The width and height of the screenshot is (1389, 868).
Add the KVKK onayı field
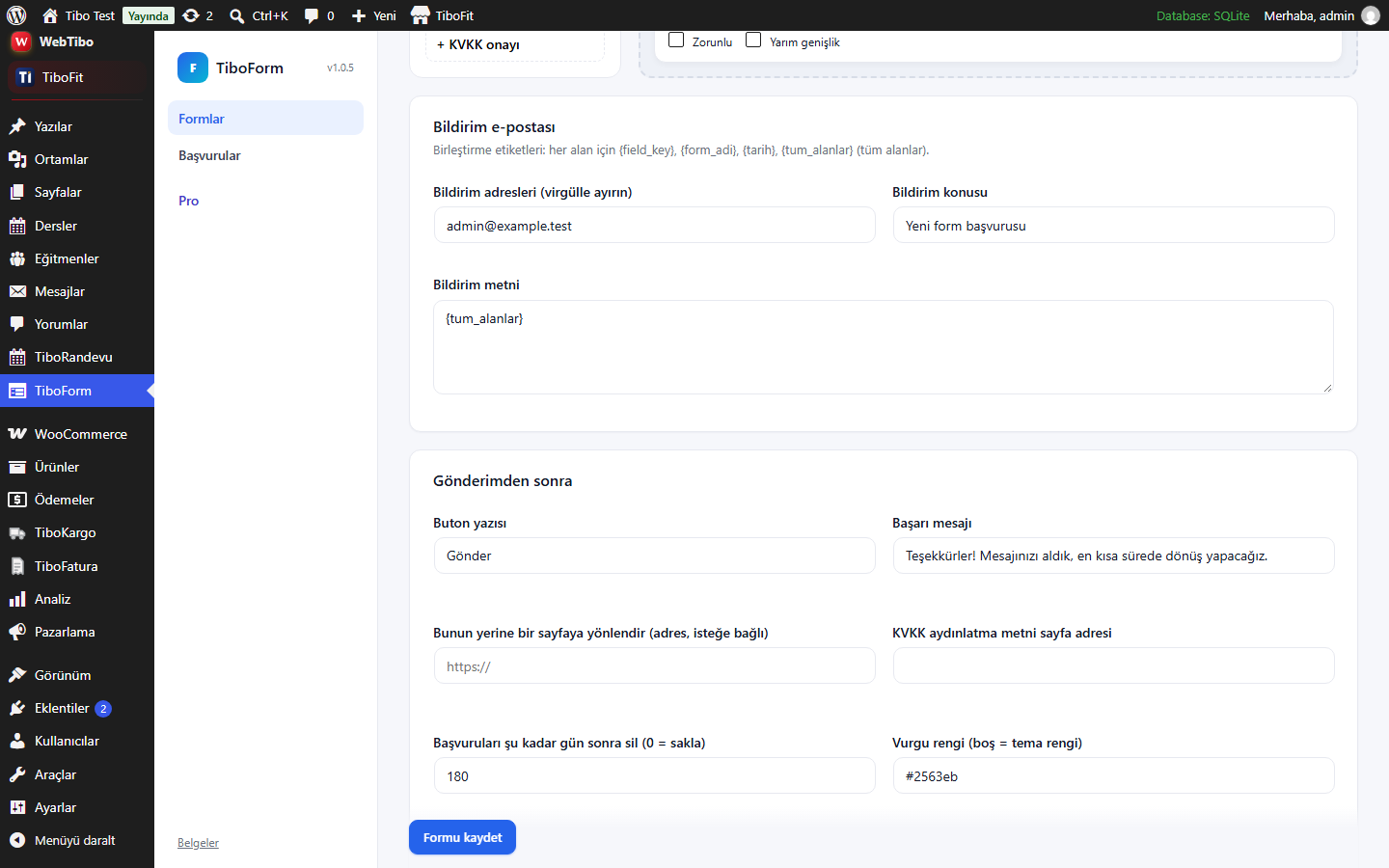514,45
